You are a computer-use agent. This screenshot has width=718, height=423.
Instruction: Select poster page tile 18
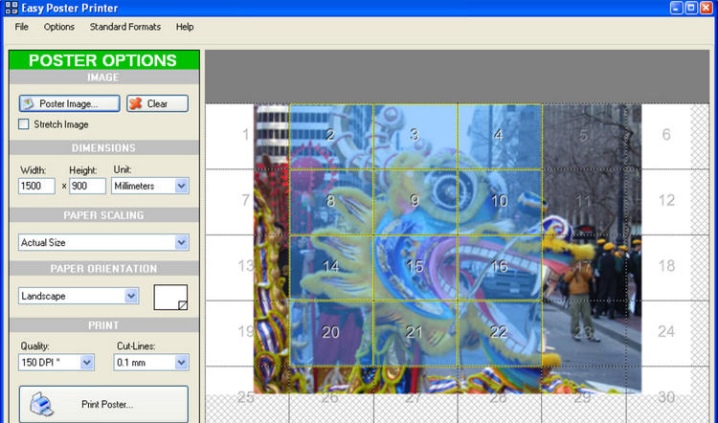[667, 267]
